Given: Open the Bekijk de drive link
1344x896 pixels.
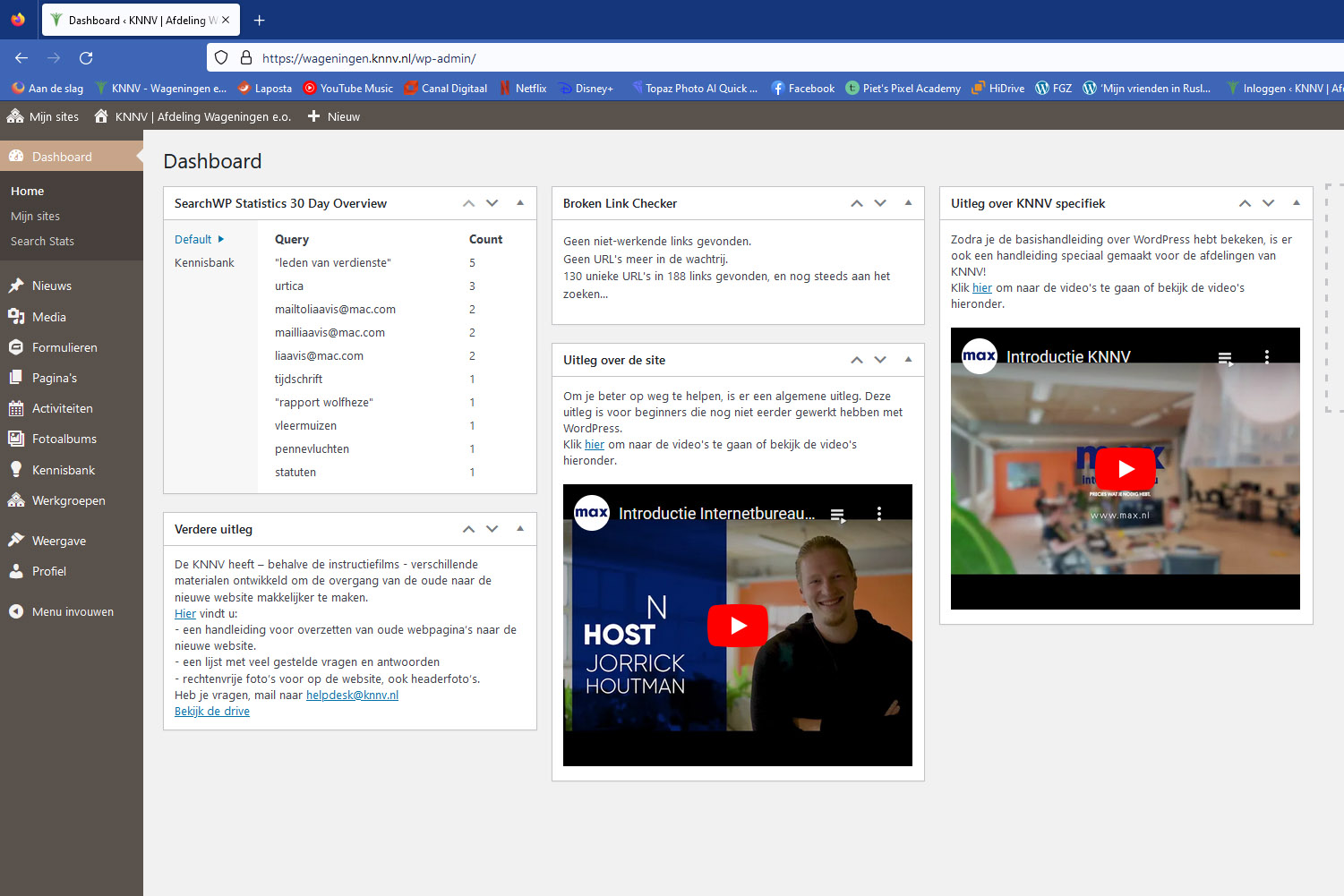Looking at the screenshot, I should 212,711.
